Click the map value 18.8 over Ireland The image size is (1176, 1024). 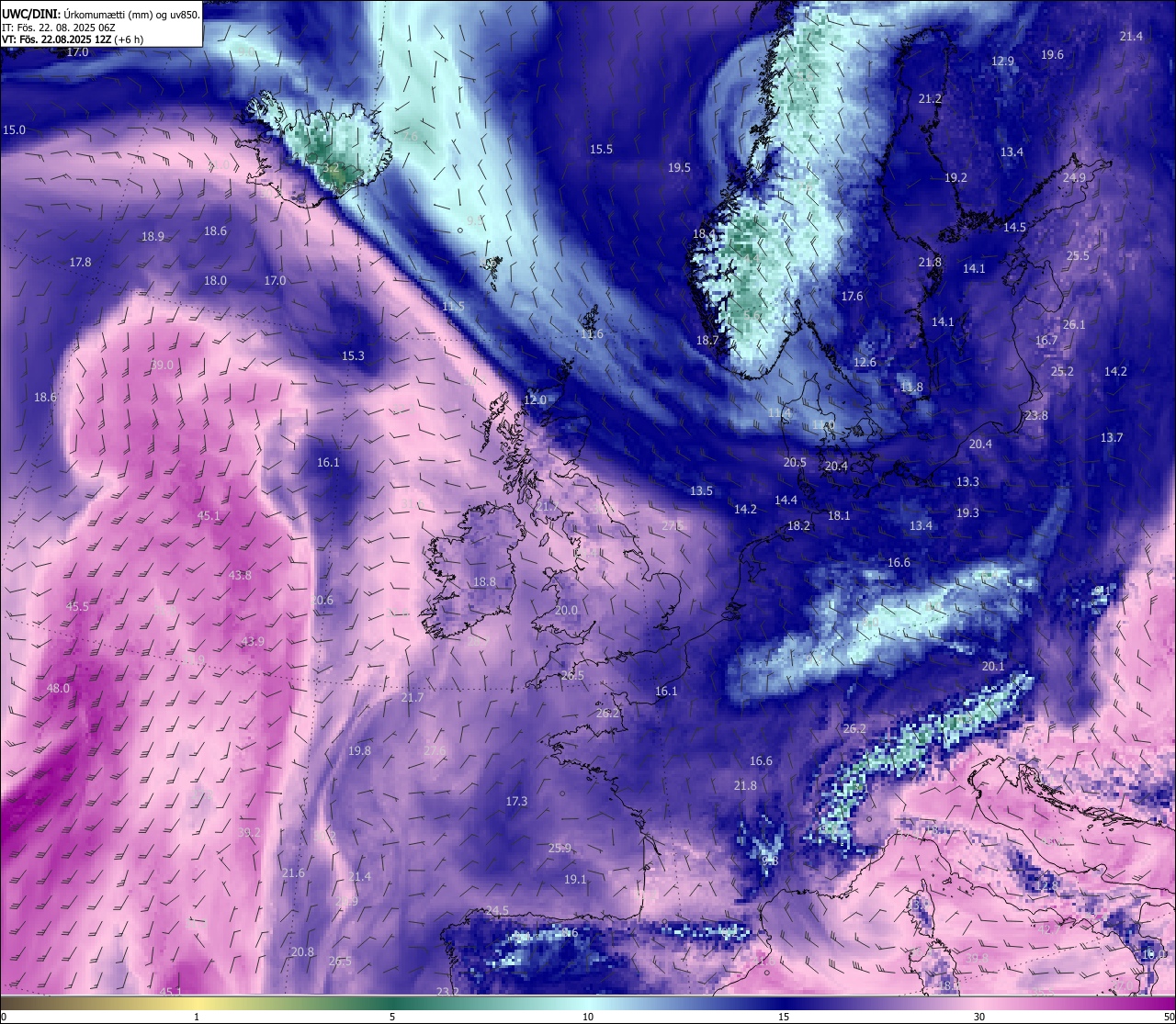click(484, 582)
